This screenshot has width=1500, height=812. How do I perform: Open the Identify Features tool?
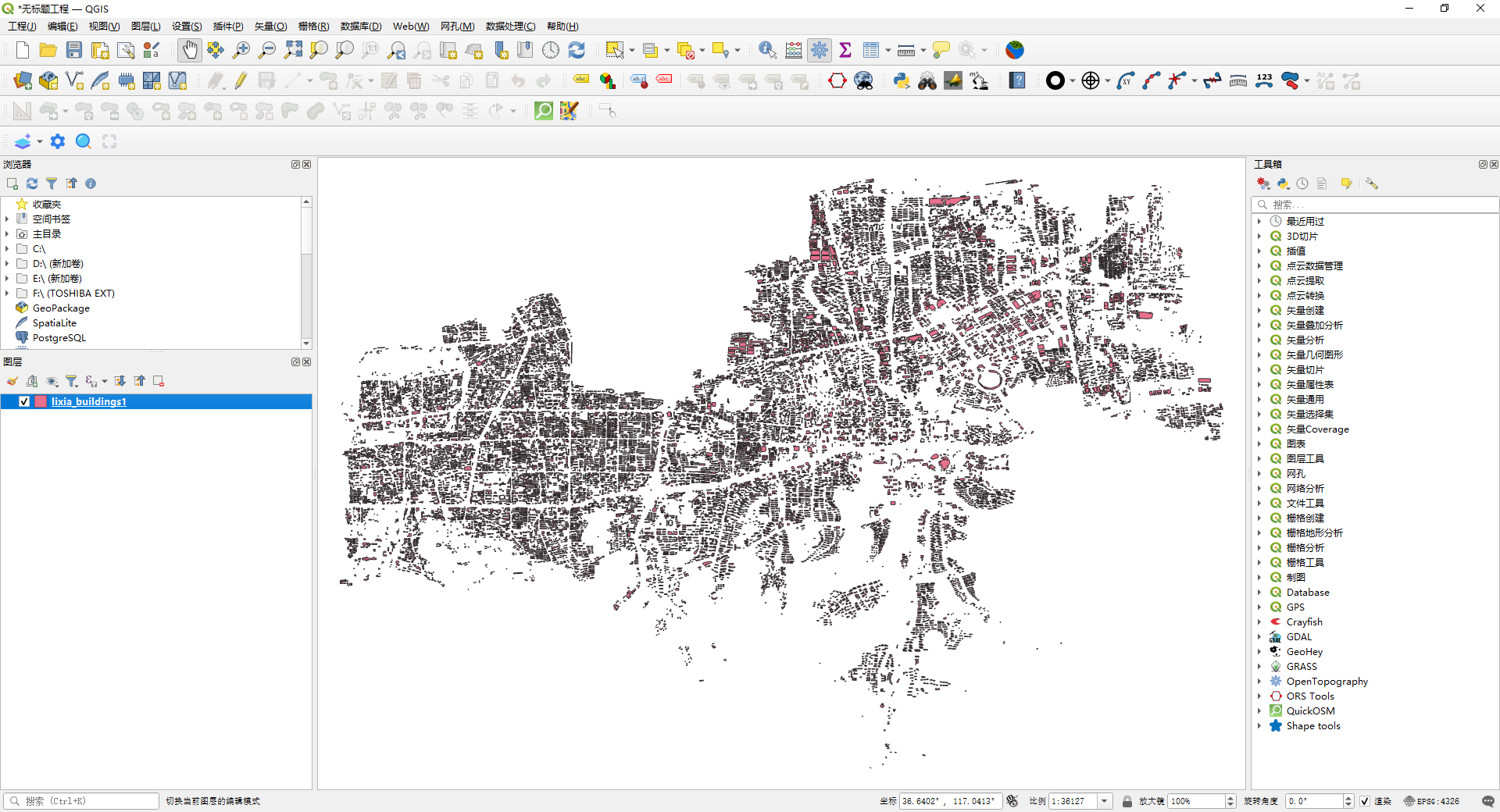tap(767, 50)
